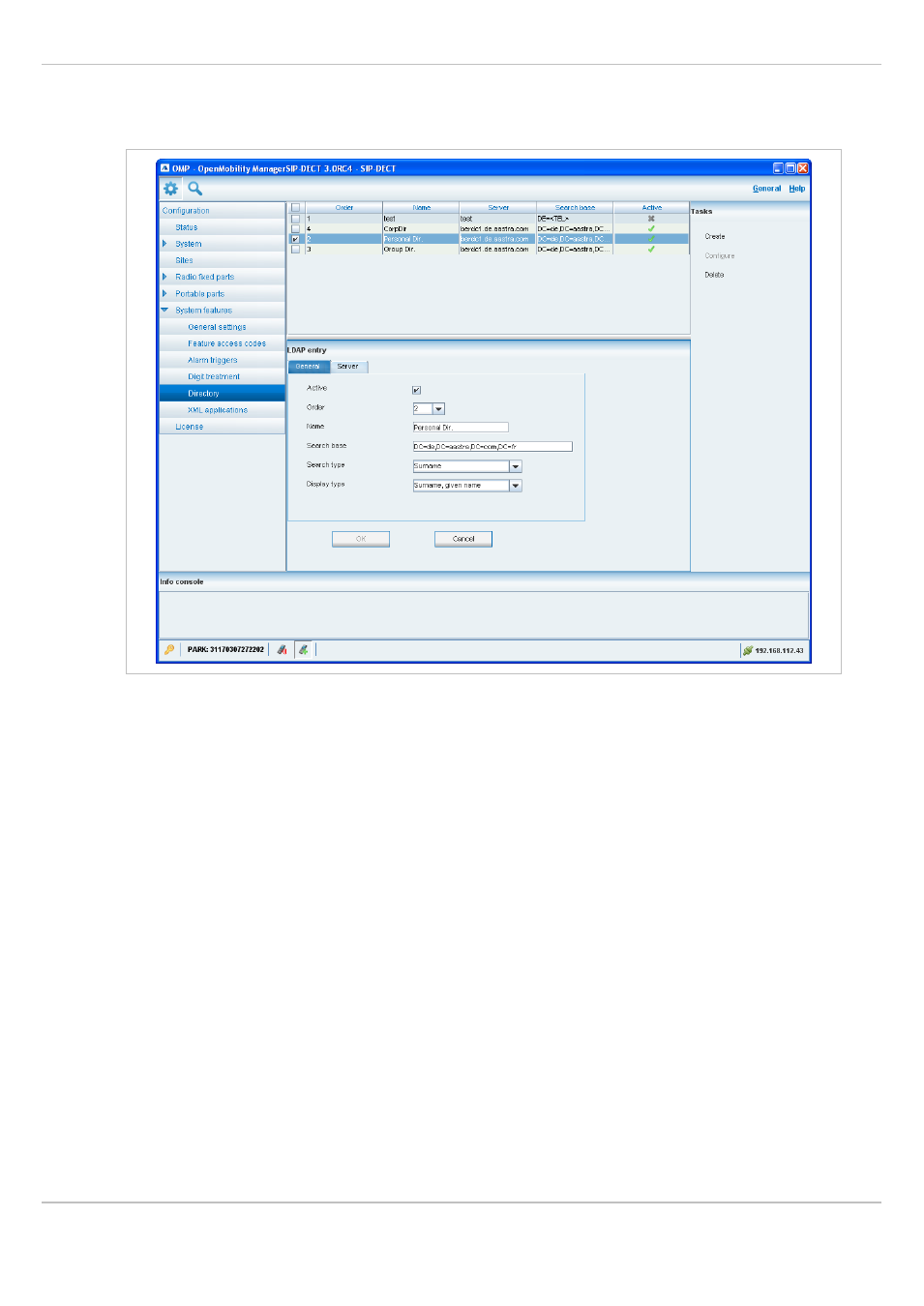Sort table by the Order column header

(344, 207)
